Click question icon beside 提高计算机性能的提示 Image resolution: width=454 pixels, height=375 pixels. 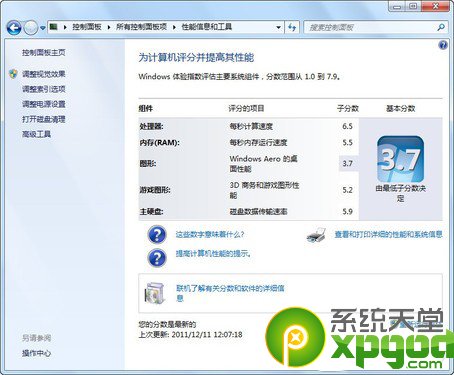pos(157,258)
